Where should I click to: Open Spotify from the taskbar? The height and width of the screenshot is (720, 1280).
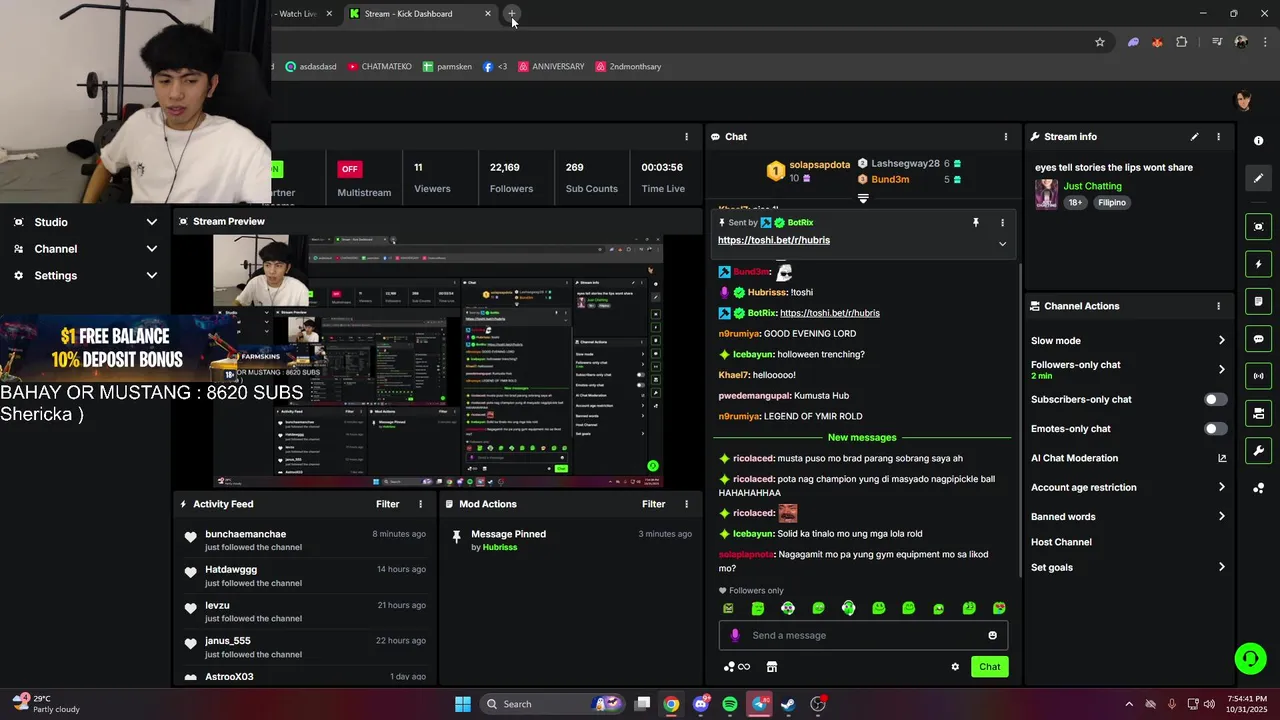[730, 704]
